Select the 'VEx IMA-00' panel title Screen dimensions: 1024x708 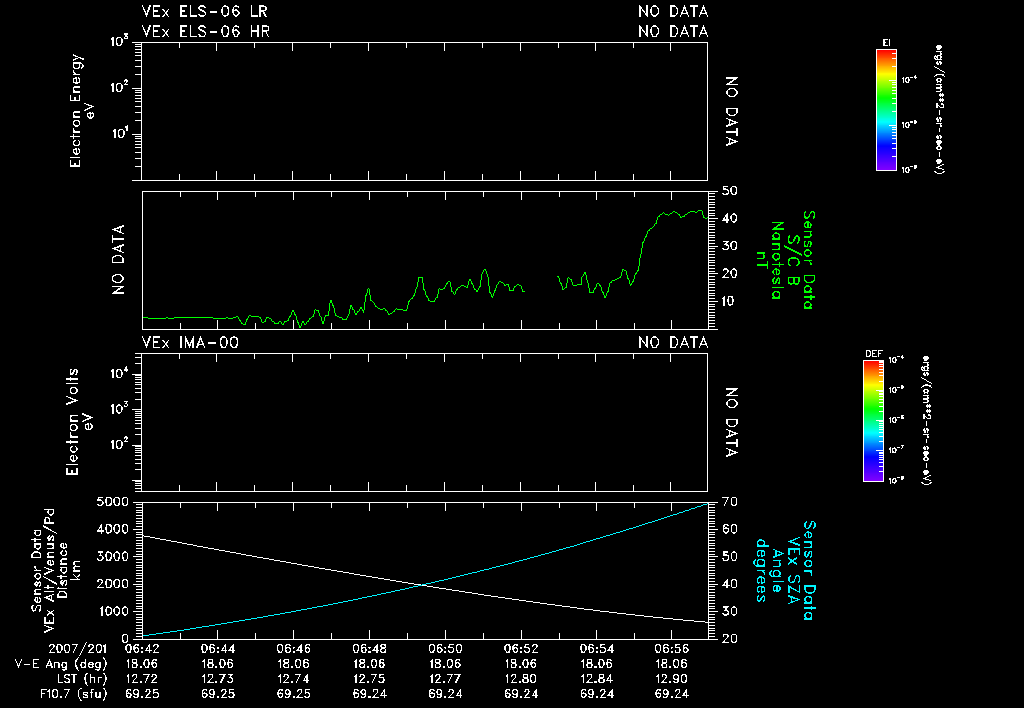(190, 342)
